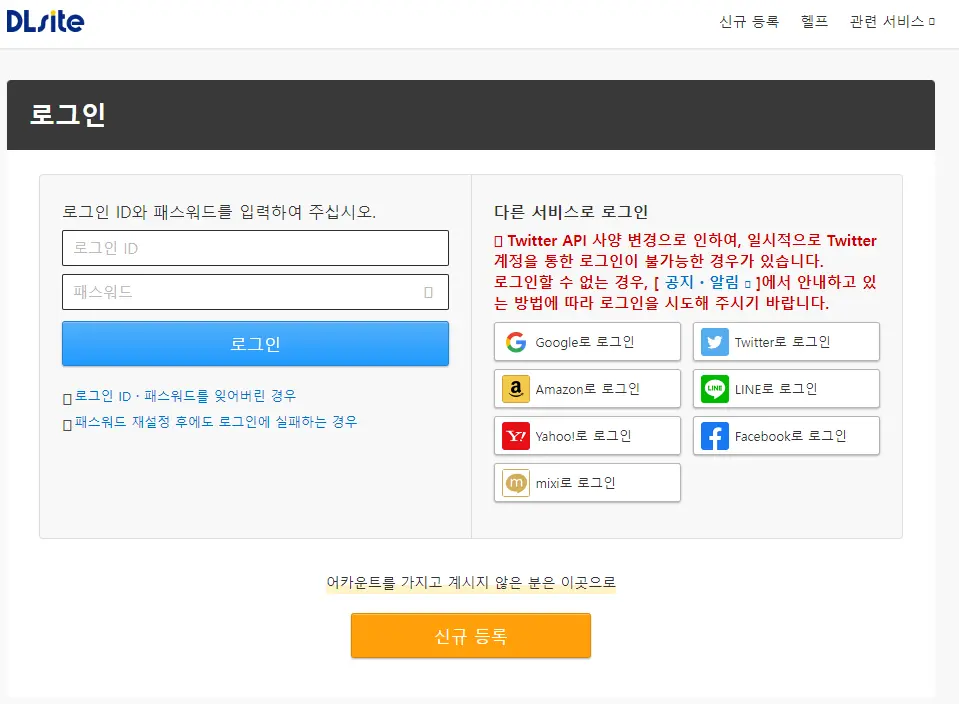Sign in with Facebook button
The image size is (959, 704).
pos(786,436)
